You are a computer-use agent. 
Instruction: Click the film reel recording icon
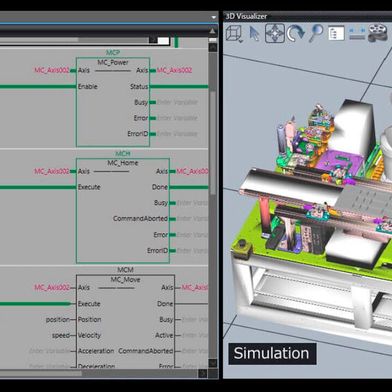click(x=377, y=33)
